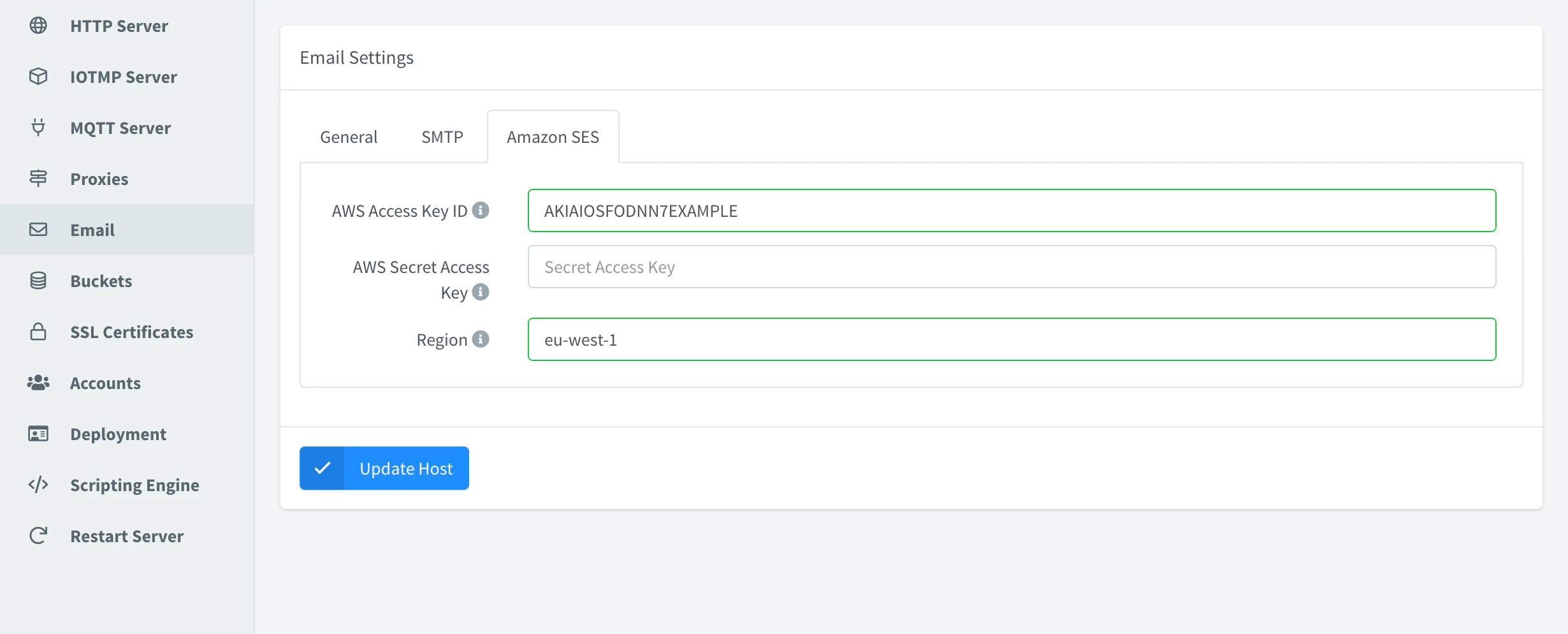Screen dimensions: 1568x634
Task: Click the checkmark on Update Host
Action: pyautogui.click(x=323, y=468)
